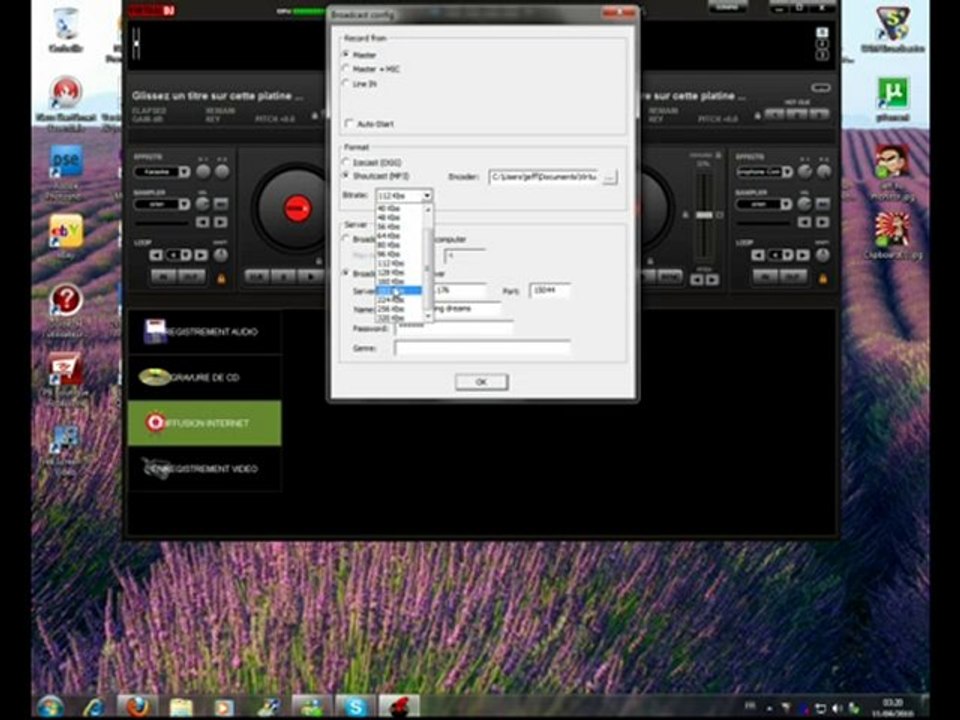Expand left deck Sampler dropdown arrow
The height and width of the screenshot is (720, 960).
[x=184, y=204]
